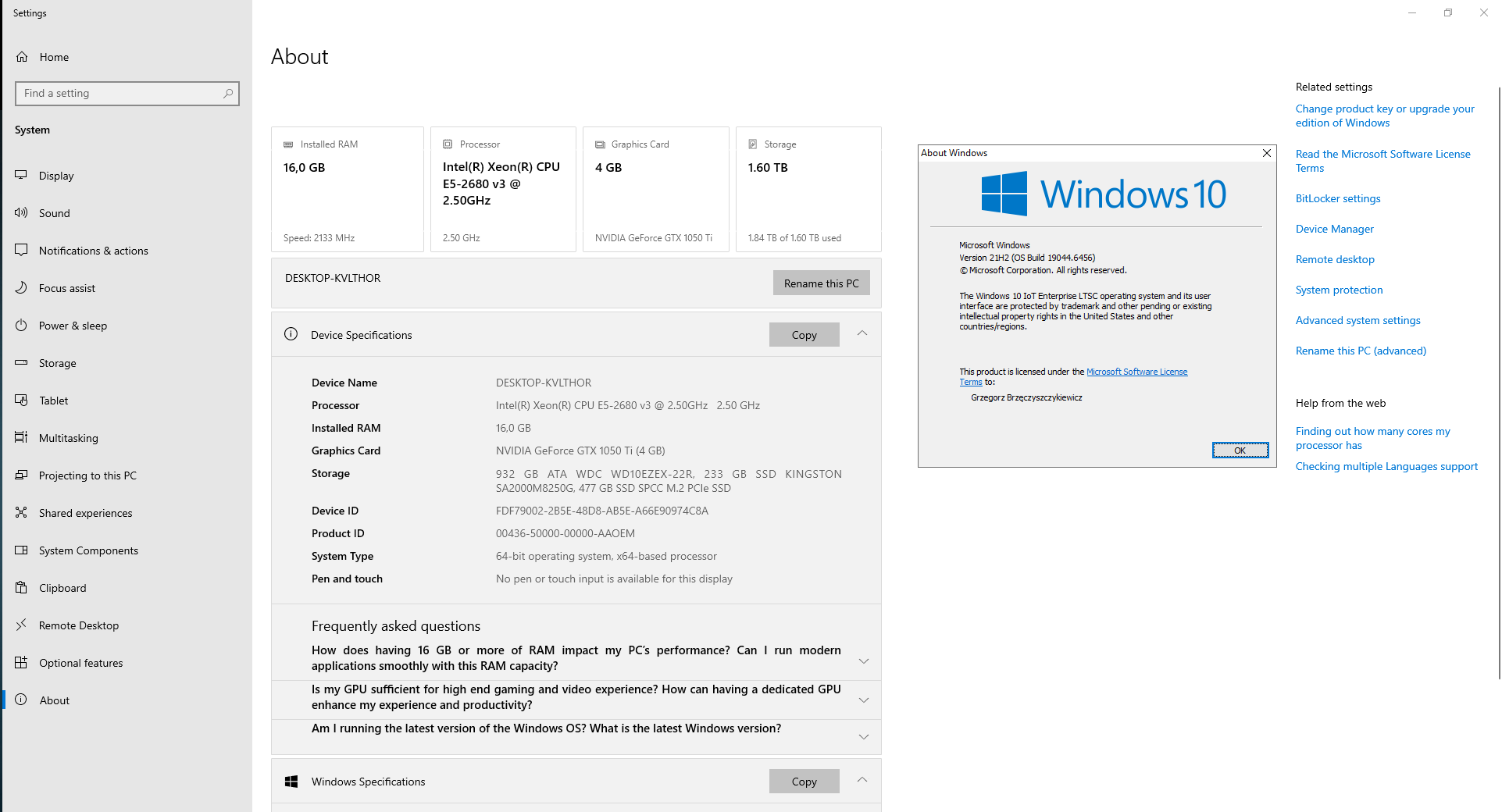Expand the 16 GB RAM performance question

coord(863,661)
